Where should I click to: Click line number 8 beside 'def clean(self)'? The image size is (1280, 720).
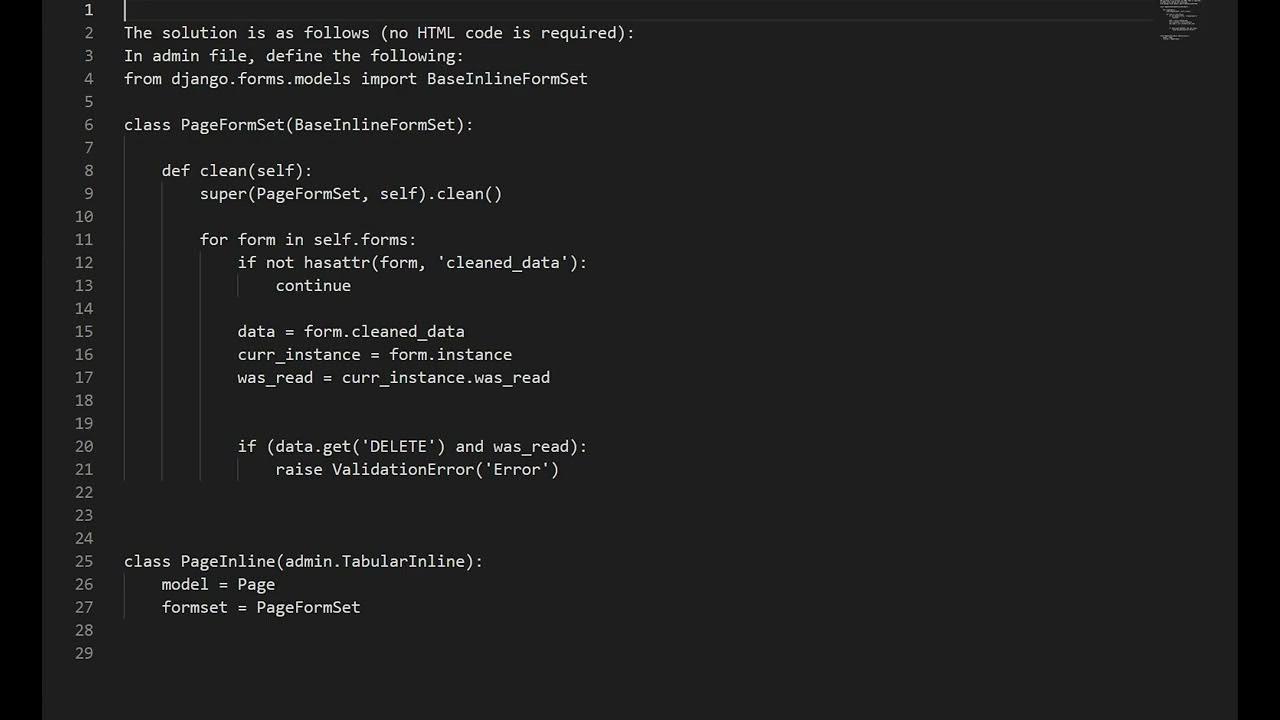pyautogui.click(x=89, y=171)
